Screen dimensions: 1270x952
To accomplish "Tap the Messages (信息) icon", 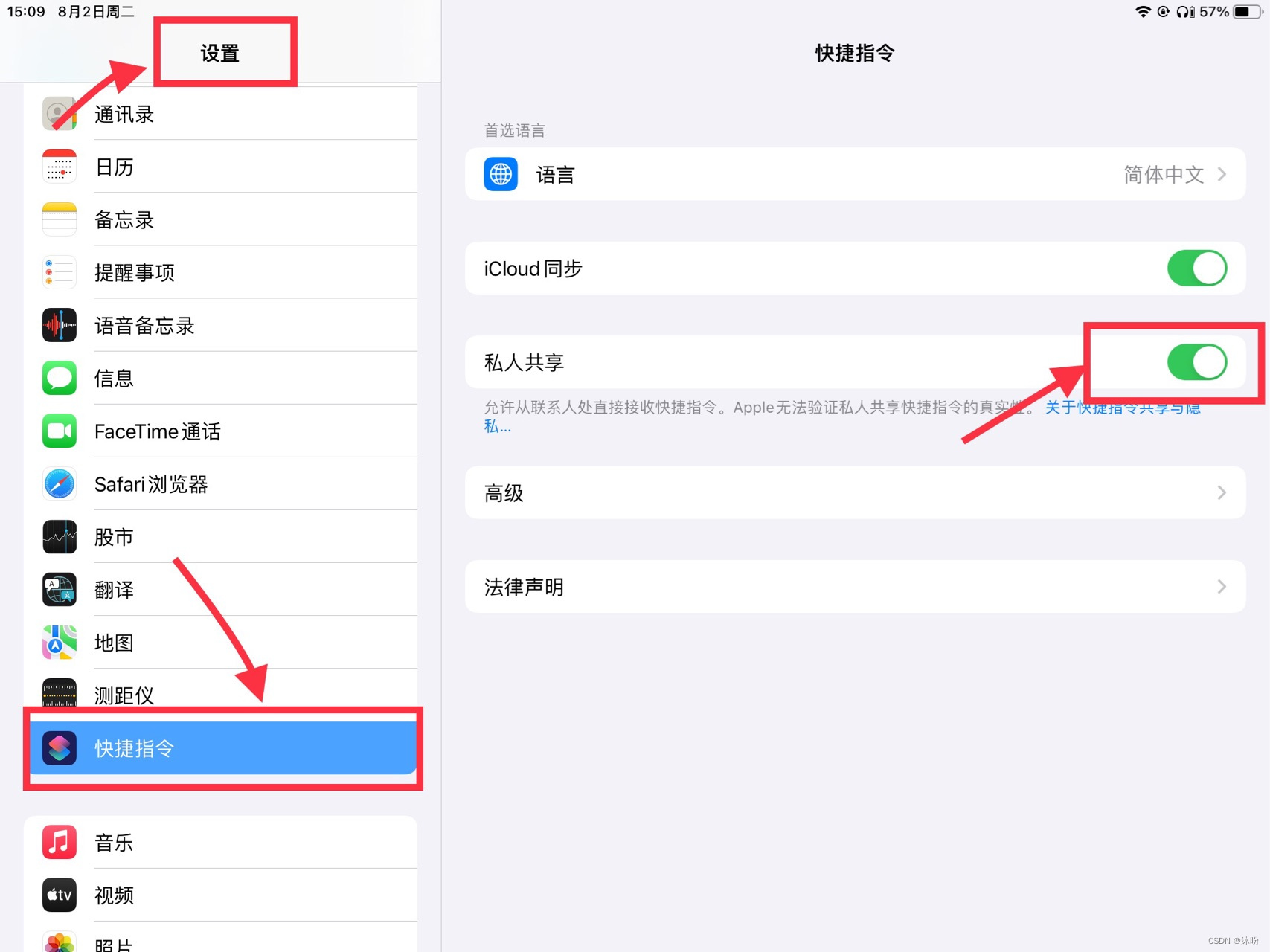I will (x=60, y=378).
